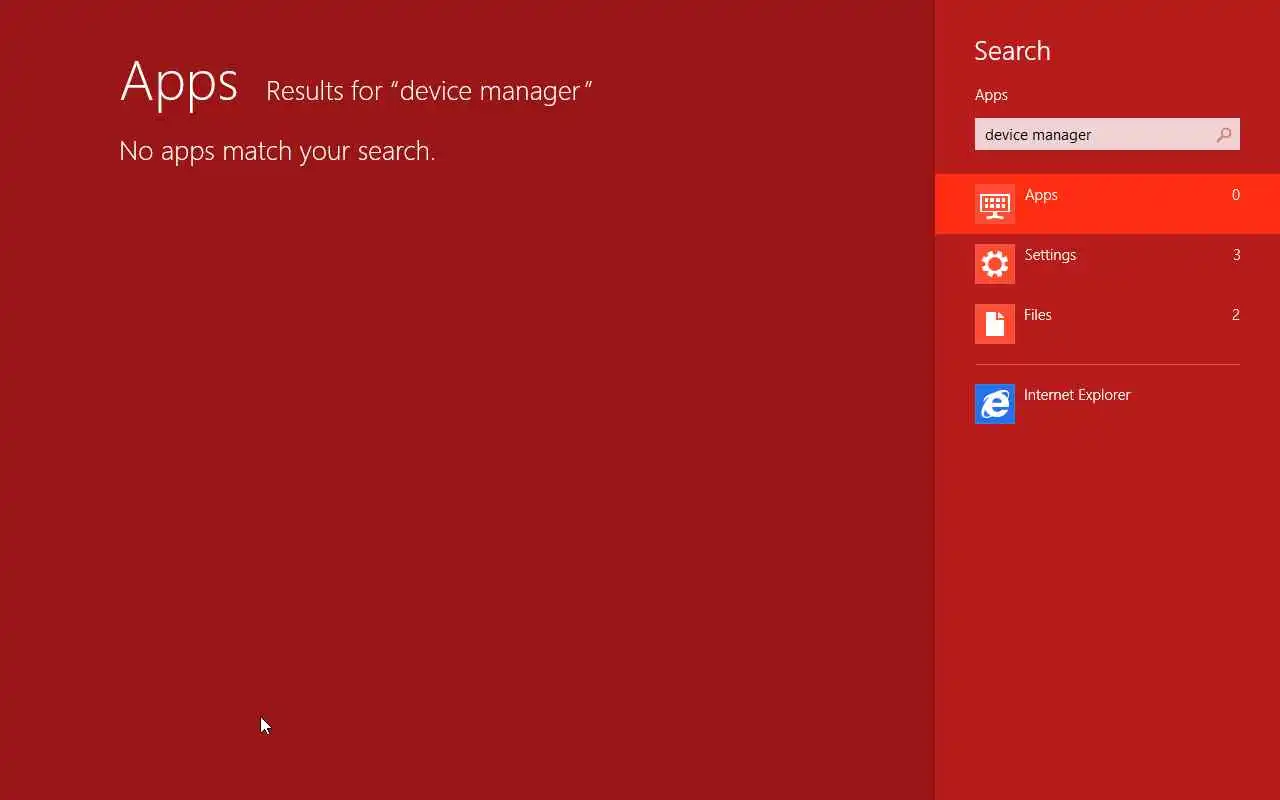Click the "No apps match your search." message

pos(277,151)
